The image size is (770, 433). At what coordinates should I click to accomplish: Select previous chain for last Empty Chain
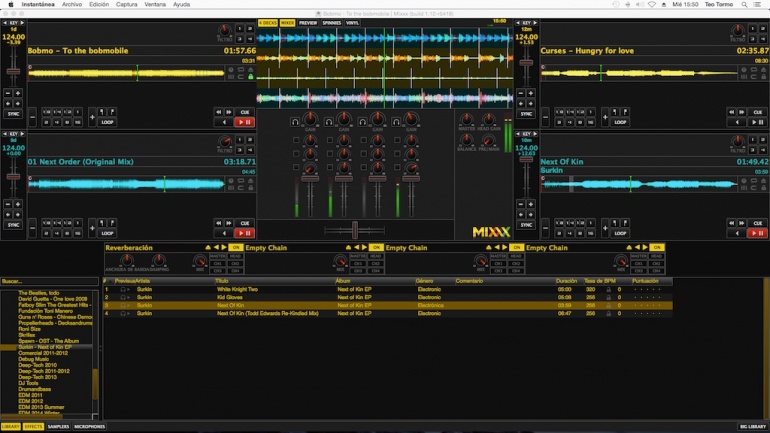pyautogui.click(x=637, y=247)
